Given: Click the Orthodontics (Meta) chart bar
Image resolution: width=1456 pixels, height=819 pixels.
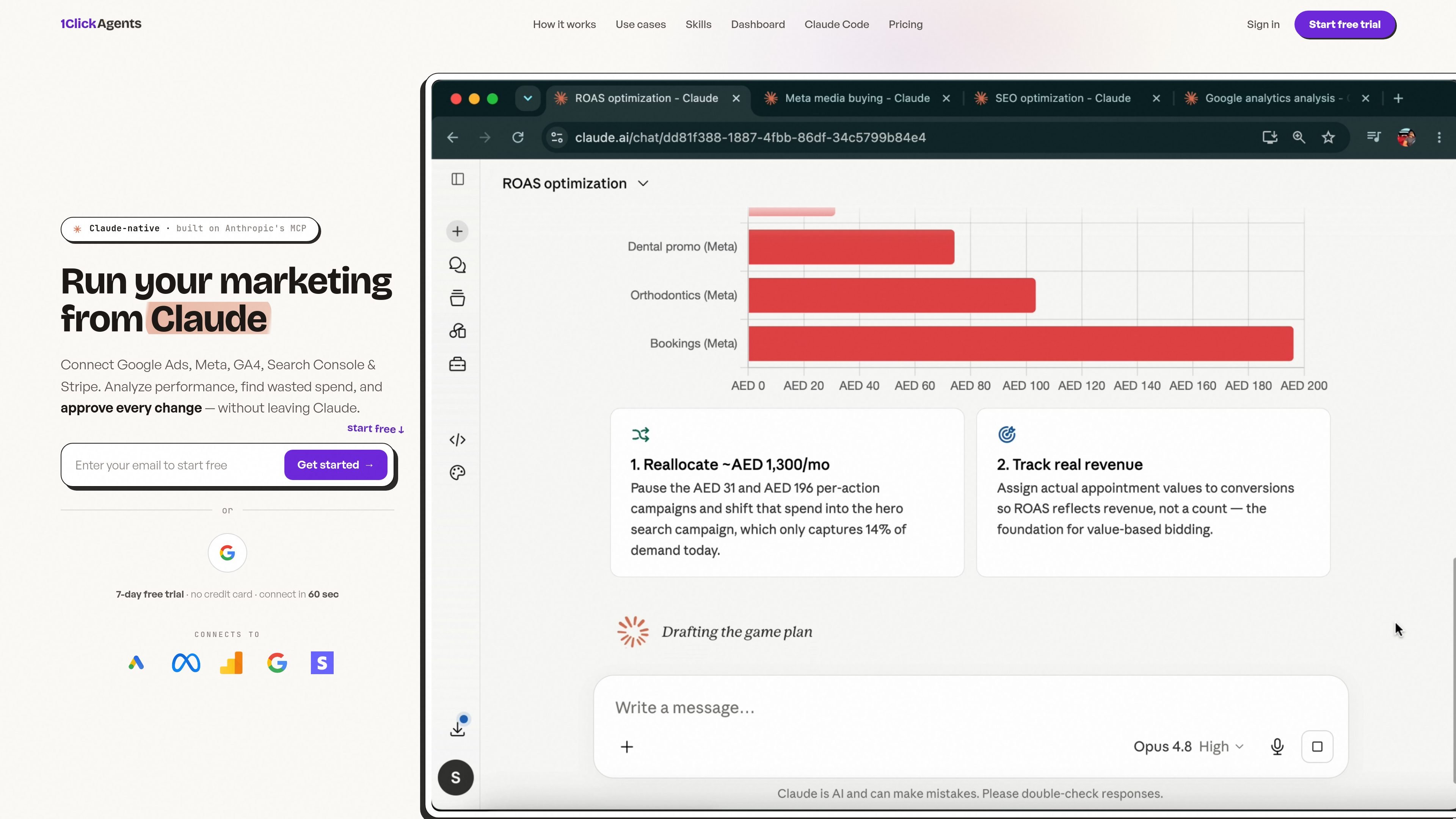Looking at the screenshot, I should coord(891,295).
